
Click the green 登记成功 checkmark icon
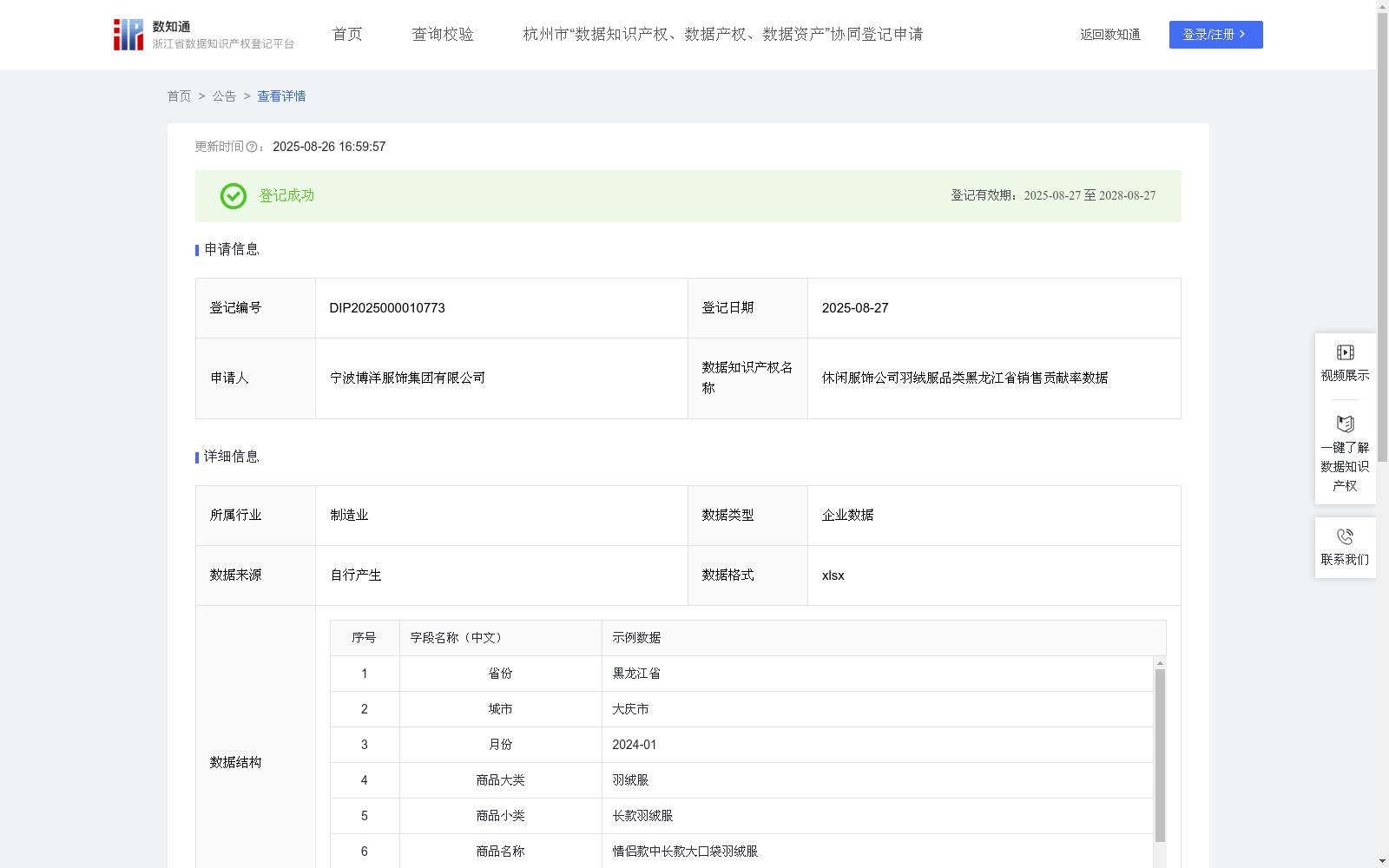234,196
